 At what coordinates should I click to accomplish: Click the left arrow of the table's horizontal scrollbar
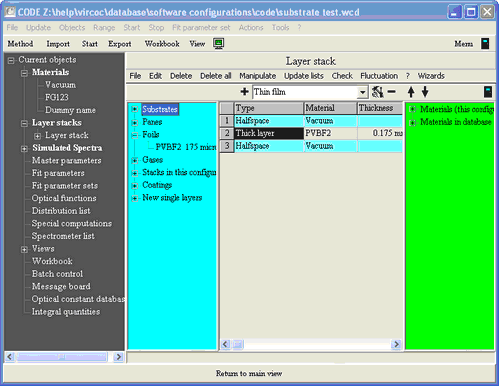(225, 344)
